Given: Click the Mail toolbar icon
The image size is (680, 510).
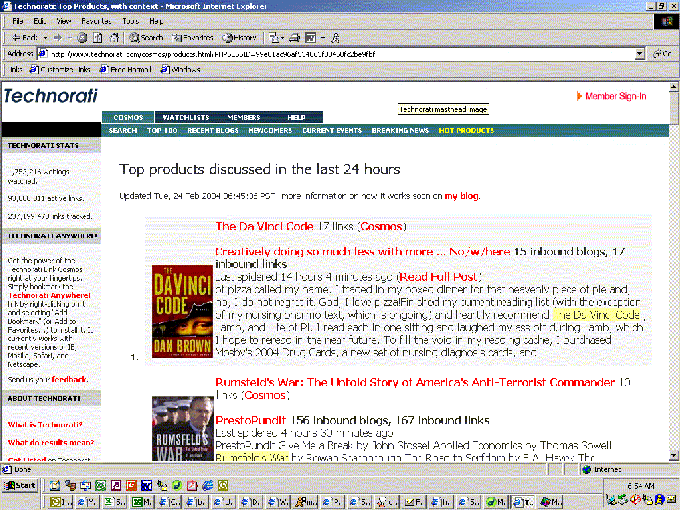Looking at the screenshot, I should [273, 38].
